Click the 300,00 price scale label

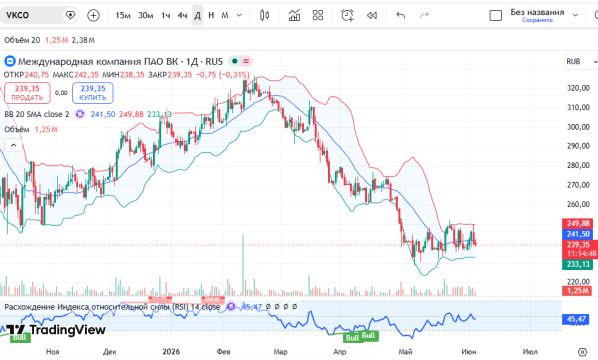578,127
